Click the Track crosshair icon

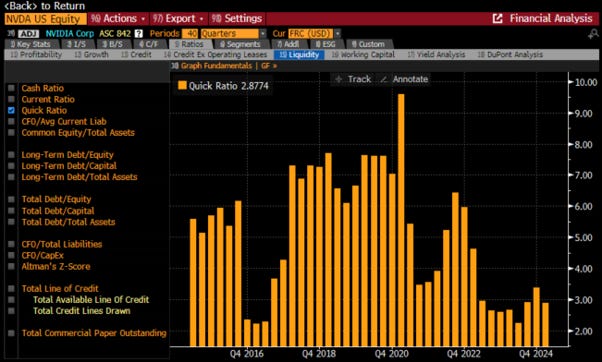click(339, 79)
